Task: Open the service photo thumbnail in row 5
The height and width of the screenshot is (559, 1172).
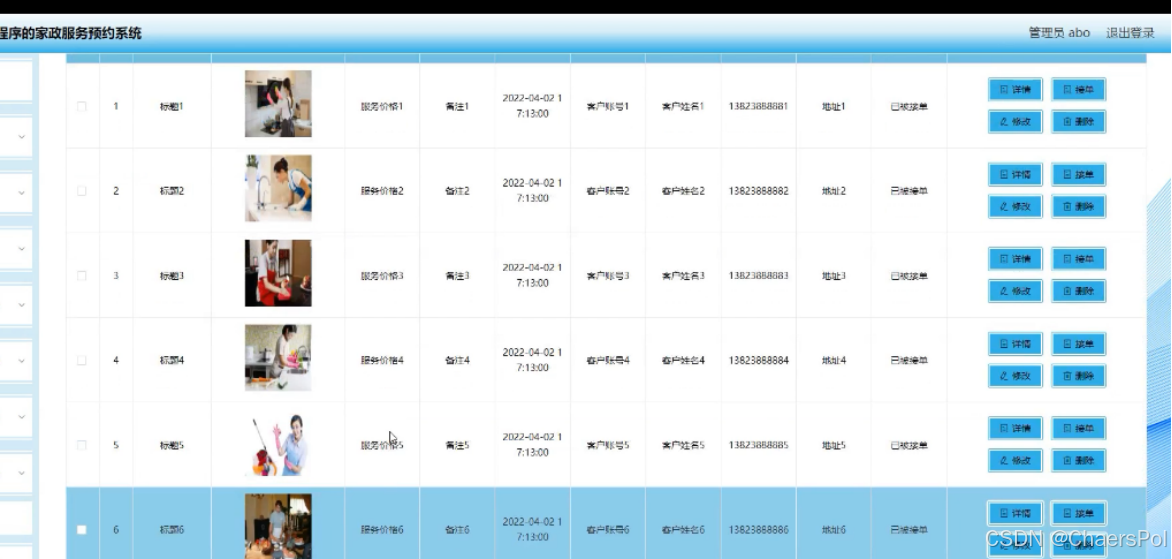Action: 278,442
